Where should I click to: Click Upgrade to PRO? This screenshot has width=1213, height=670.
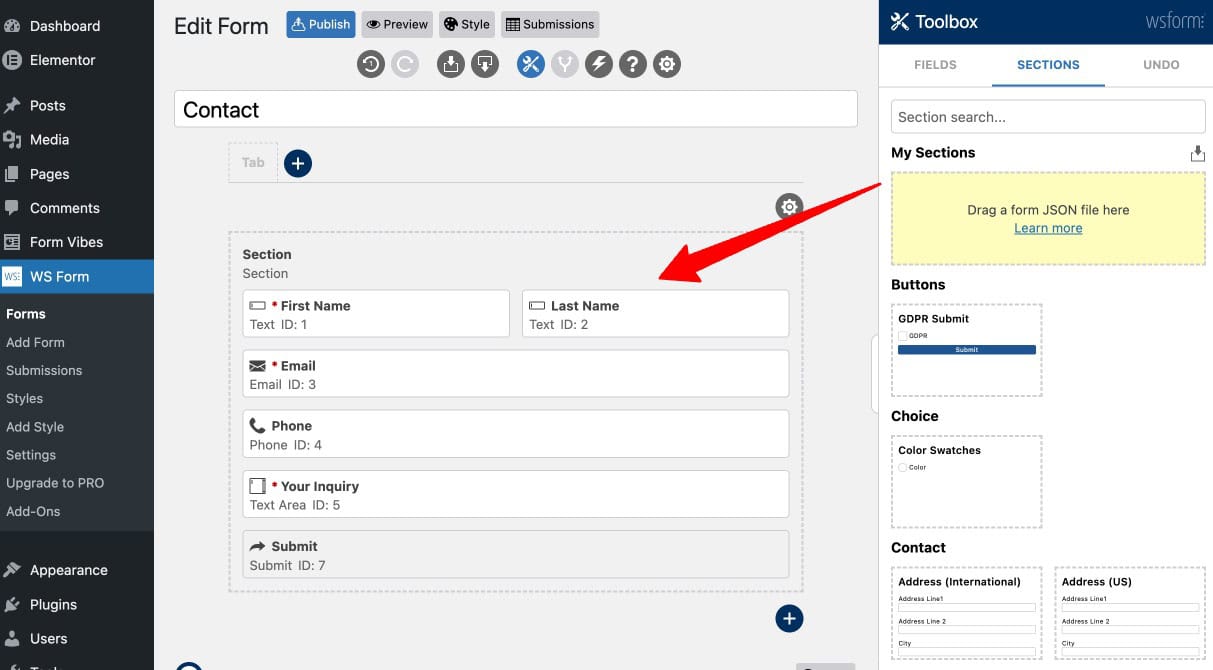click(55, 483)
